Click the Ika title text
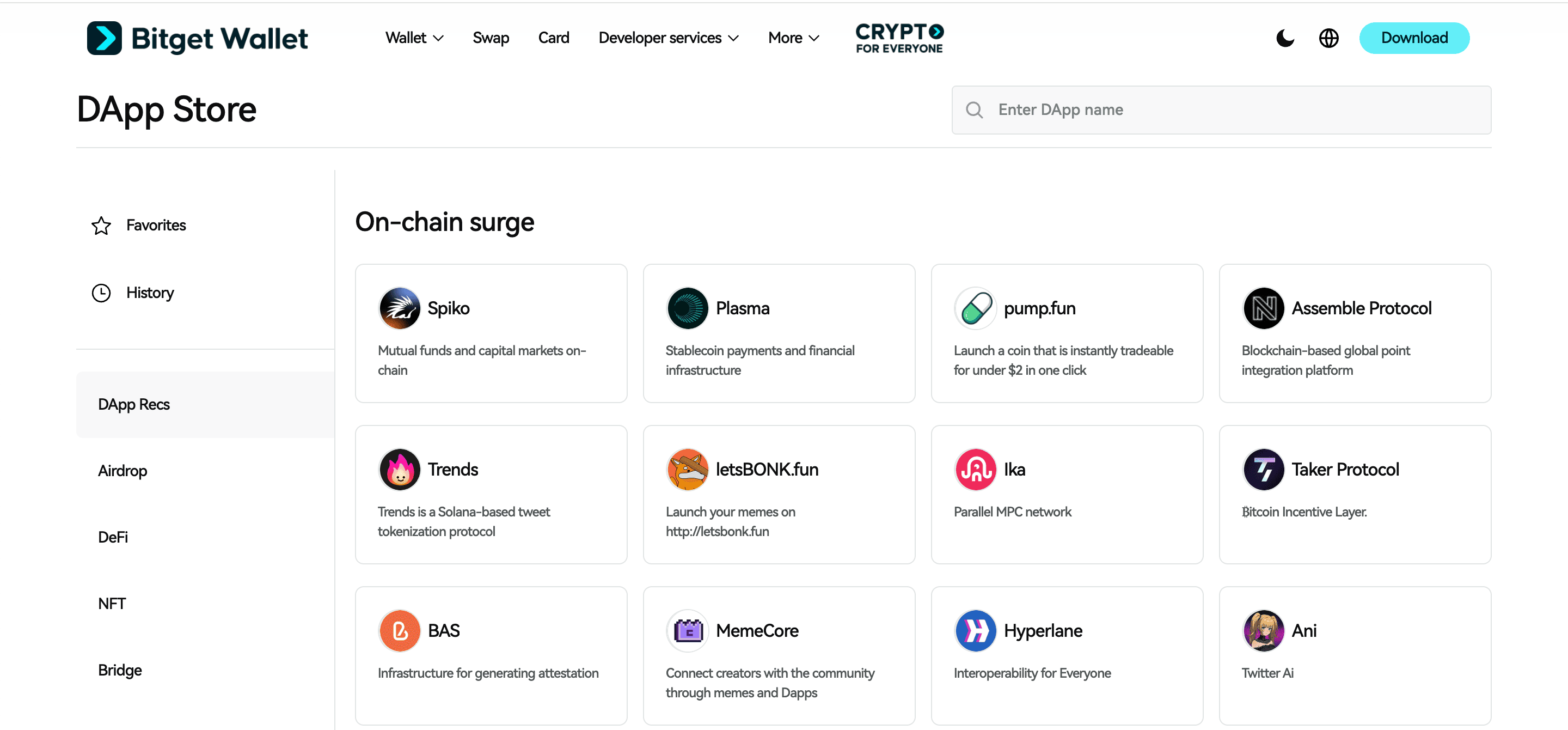Image resolution: width=1568 pixels, height=730 pixels. click(1014, 470)
